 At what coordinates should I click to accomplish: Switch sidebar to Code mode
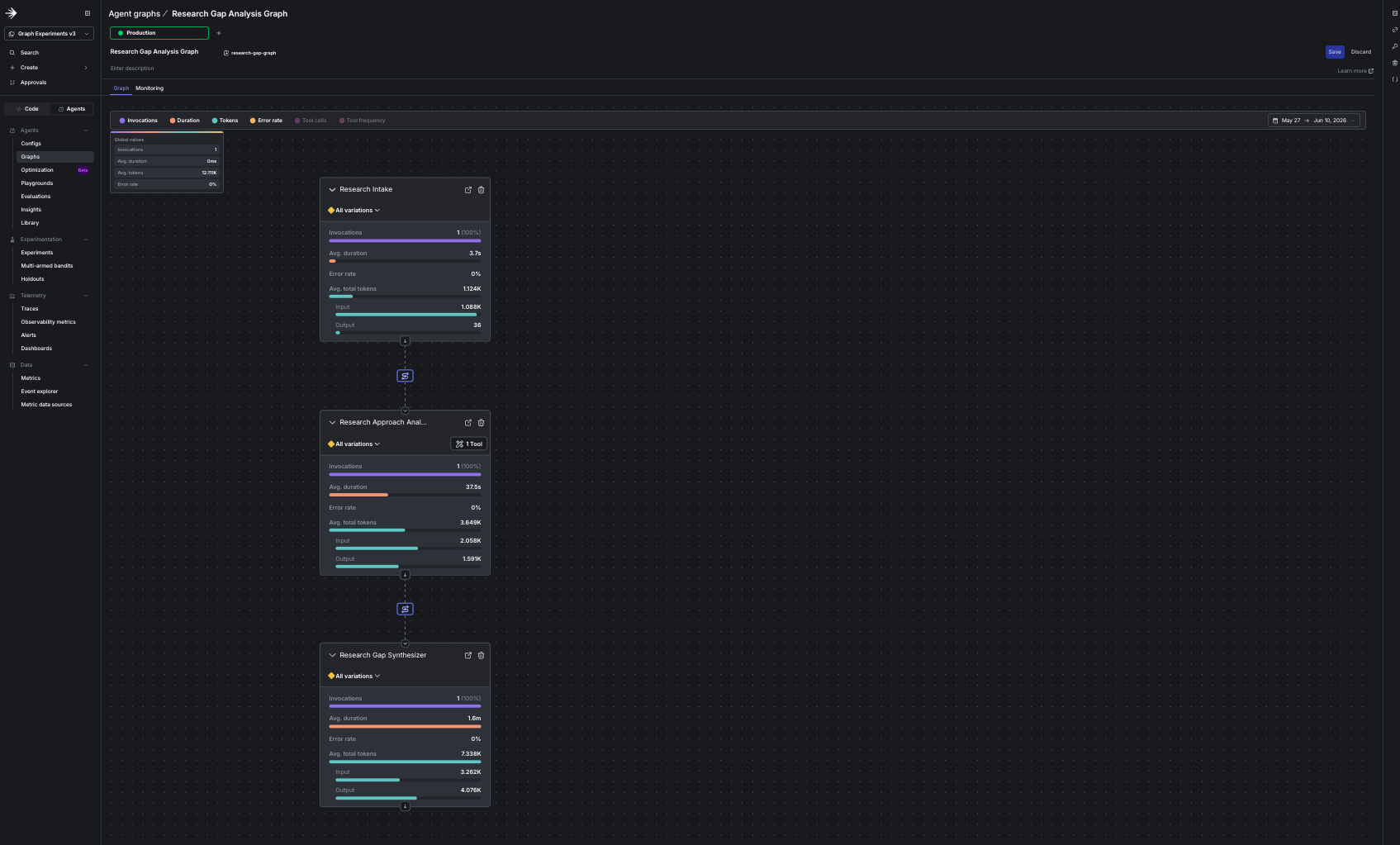point(27,109)
